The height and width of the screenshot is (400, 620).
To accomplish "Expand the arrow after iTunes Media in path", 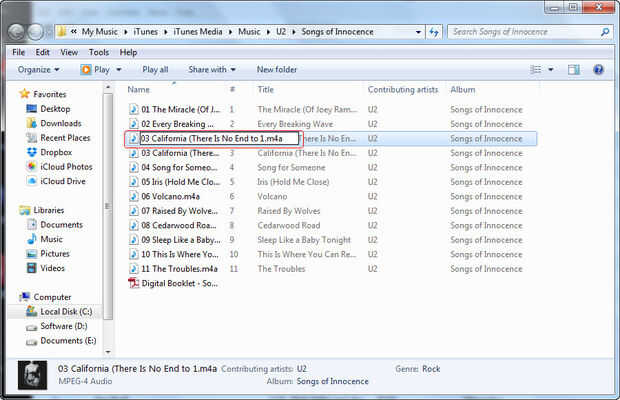I will [230, 32].
